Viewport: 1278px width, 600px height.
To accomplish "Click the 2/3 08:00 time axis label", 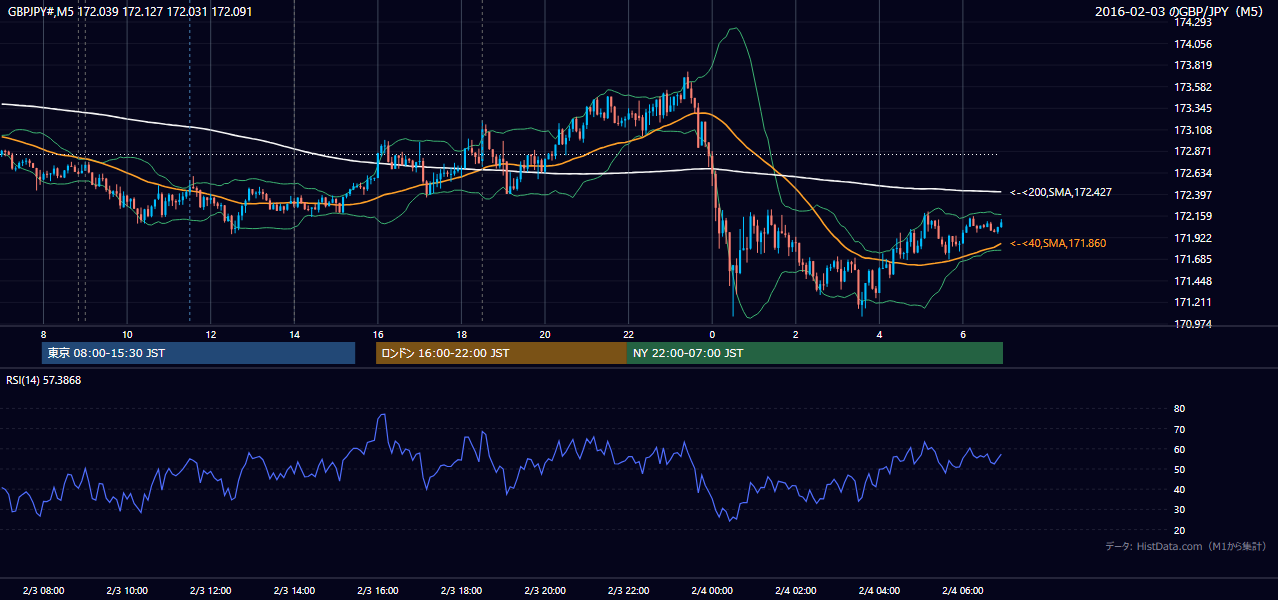I will point(43,590).
